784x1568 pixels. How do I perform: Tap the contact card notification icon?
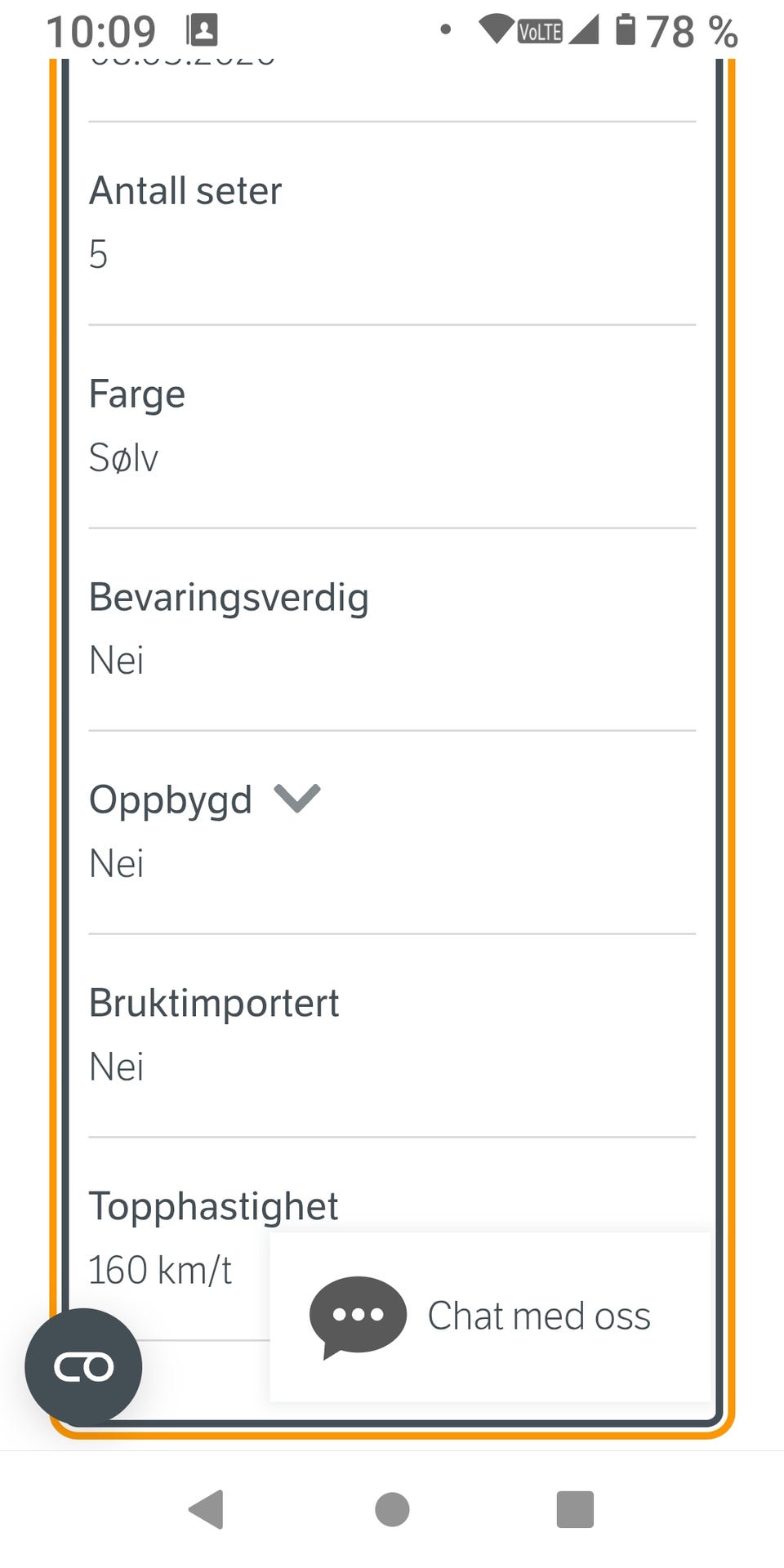click(x=202, y=30)
